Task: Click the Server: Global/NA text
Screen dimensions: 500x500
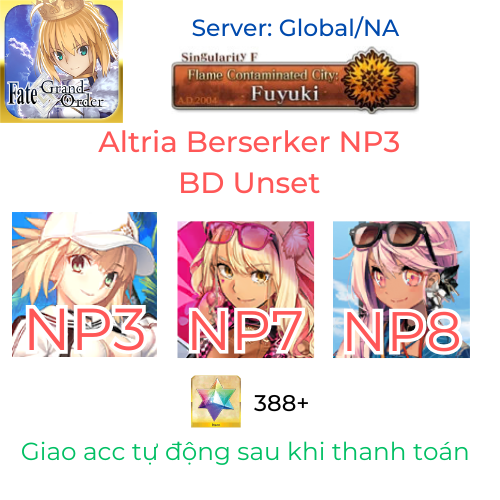Action: 295,28
